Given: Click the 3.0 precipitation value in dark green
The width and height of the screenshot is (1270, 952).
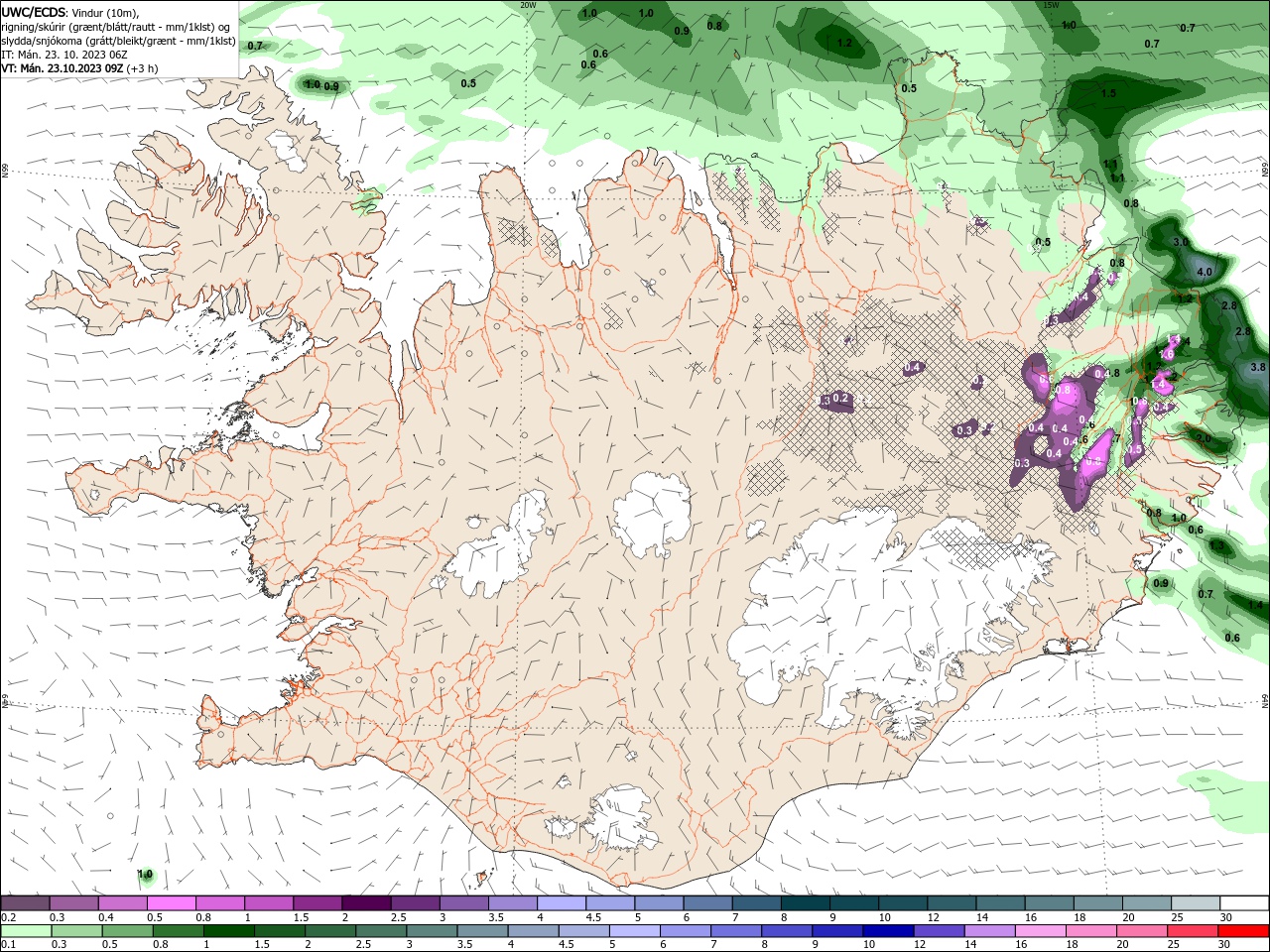Looking at the screenshot, I should pyautogui.click(x=1181, y=242).
